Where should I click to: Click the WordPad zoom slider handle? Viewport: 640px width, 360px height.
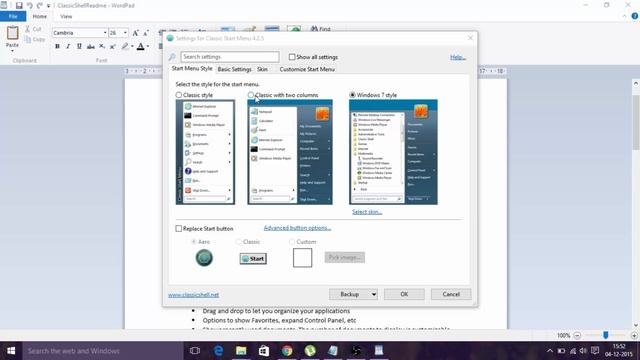point(606,335)
